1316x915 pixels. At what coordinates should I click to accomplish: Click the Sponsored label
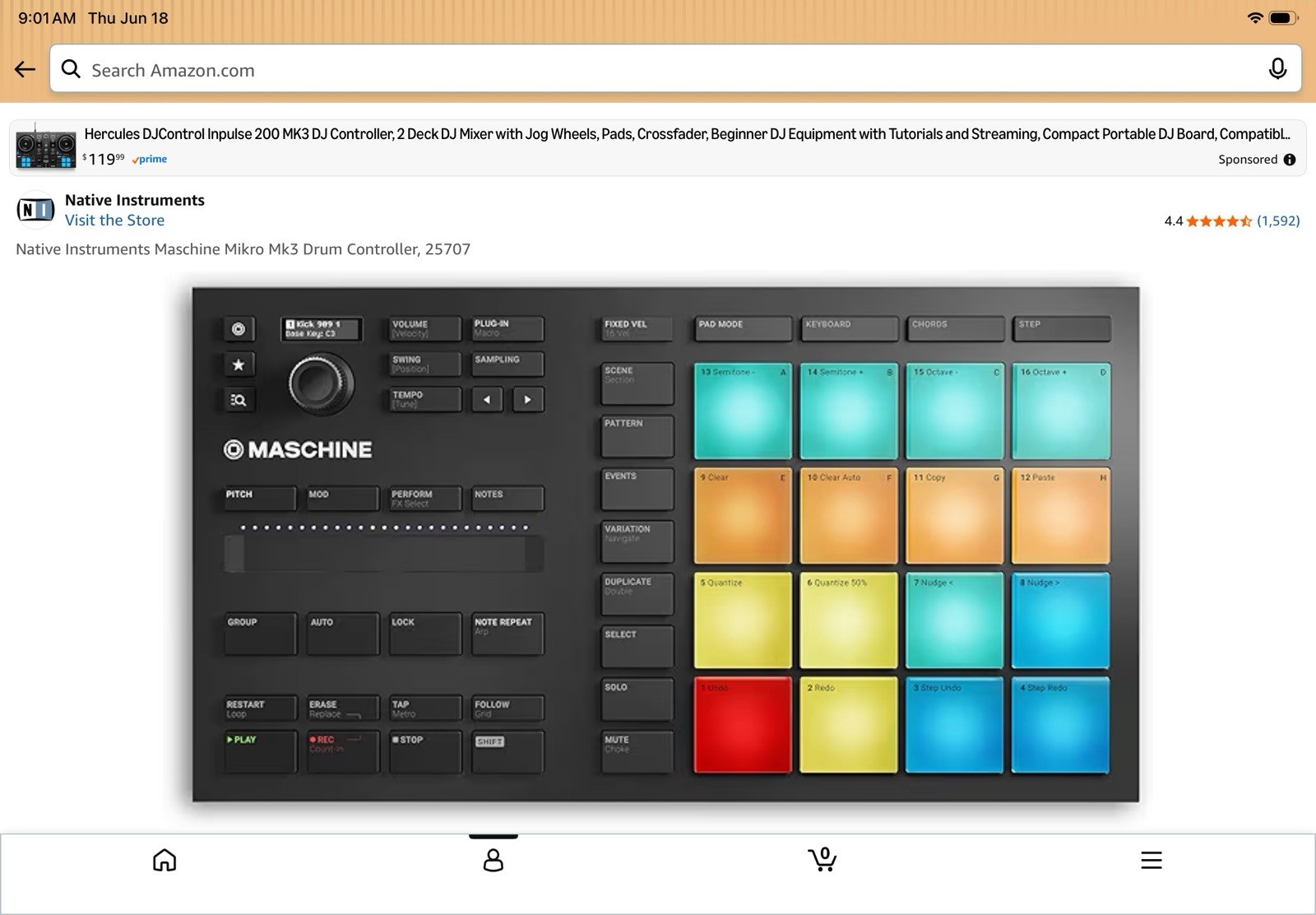(1248, 160)
